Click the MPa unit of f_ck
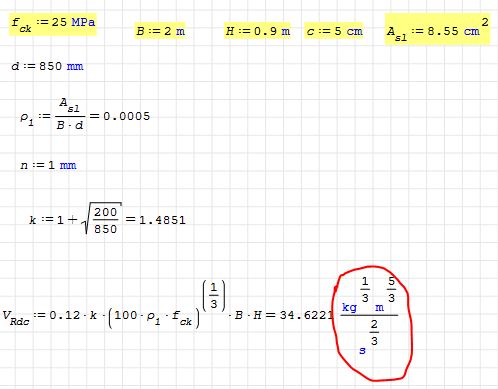498x389 pixels. (x=83, y=22)
